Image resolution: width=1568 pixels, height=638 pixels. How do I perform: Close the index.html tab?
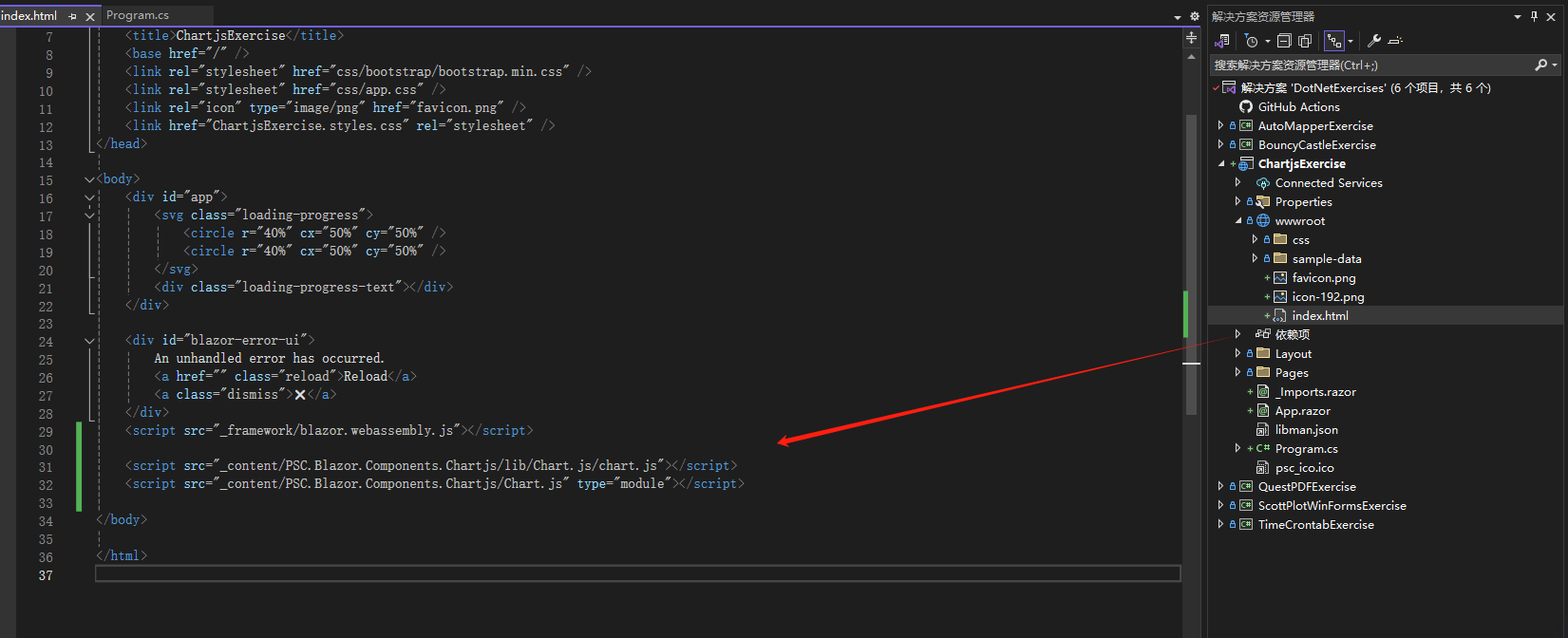click(90, 16)
